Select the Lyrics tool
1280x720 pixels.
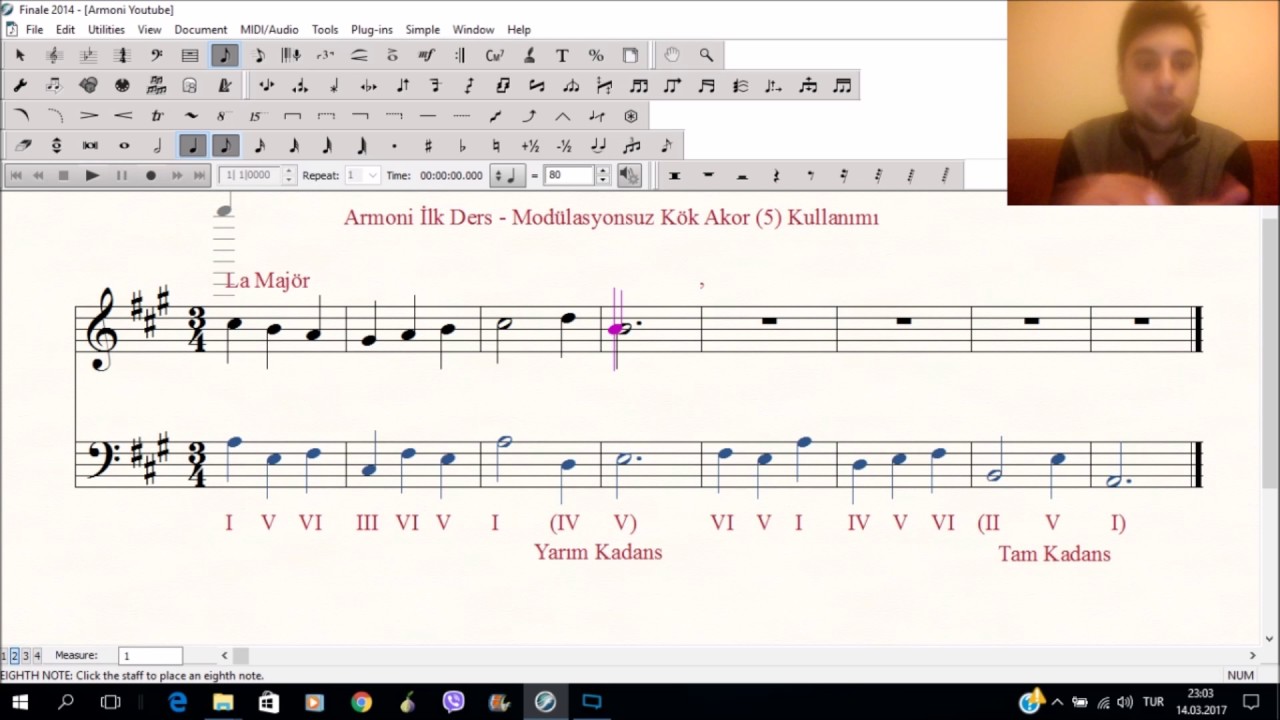[528, 55]
